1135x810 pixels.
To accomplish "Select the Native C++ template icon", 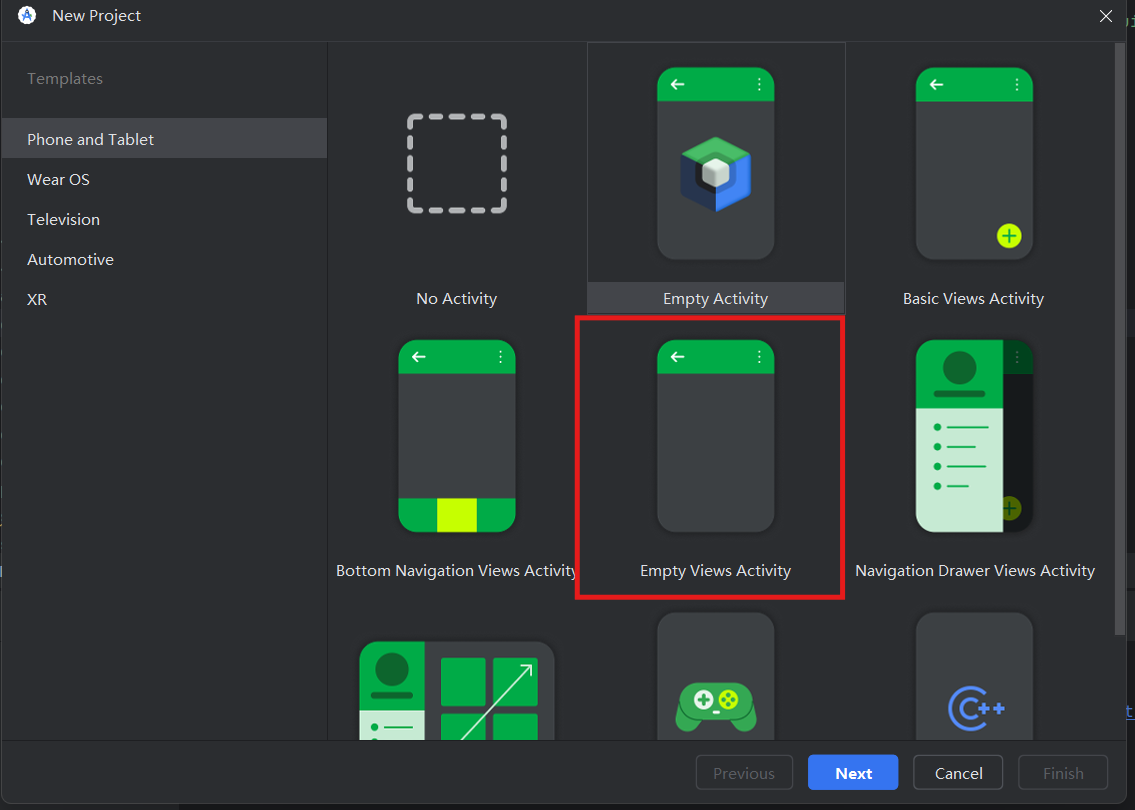I will (x=974, y=676).
